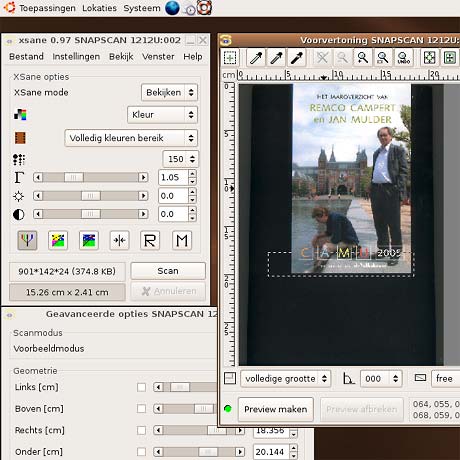
Task: Click the green select-visible-area icon in preview toolbar
Action: click(x=449, y=58)
